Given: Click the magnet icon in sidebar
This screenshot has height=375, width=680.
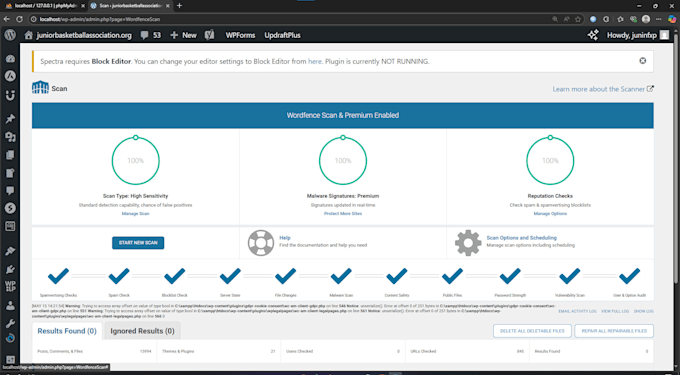Looking at the screenshot, I should (10, 96).
